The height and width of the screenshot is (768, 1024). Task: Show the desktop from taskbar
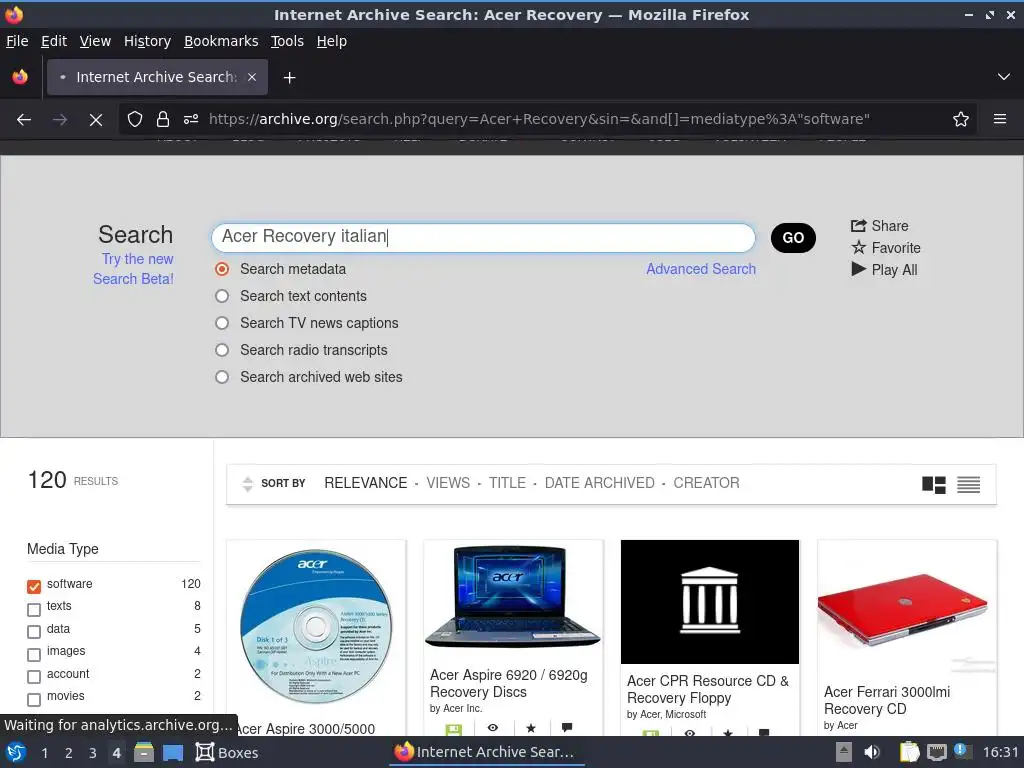coord(172,752)
